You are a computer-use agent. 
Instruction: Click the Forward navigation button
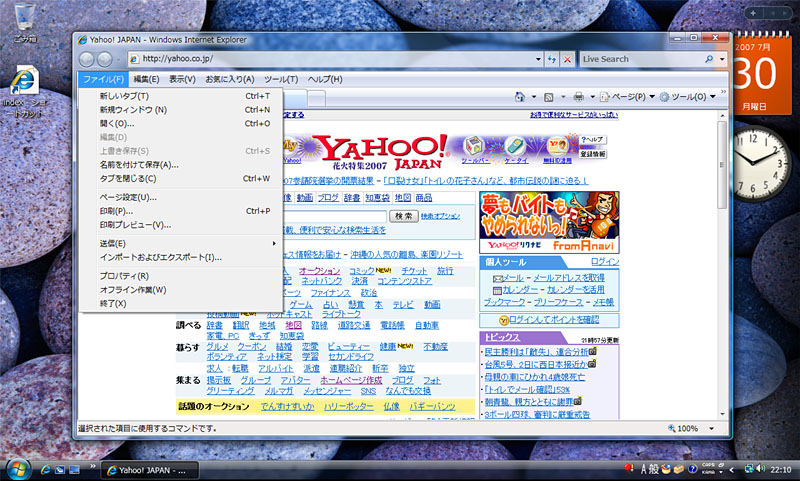pyautogui.click(x=105, y=60)
